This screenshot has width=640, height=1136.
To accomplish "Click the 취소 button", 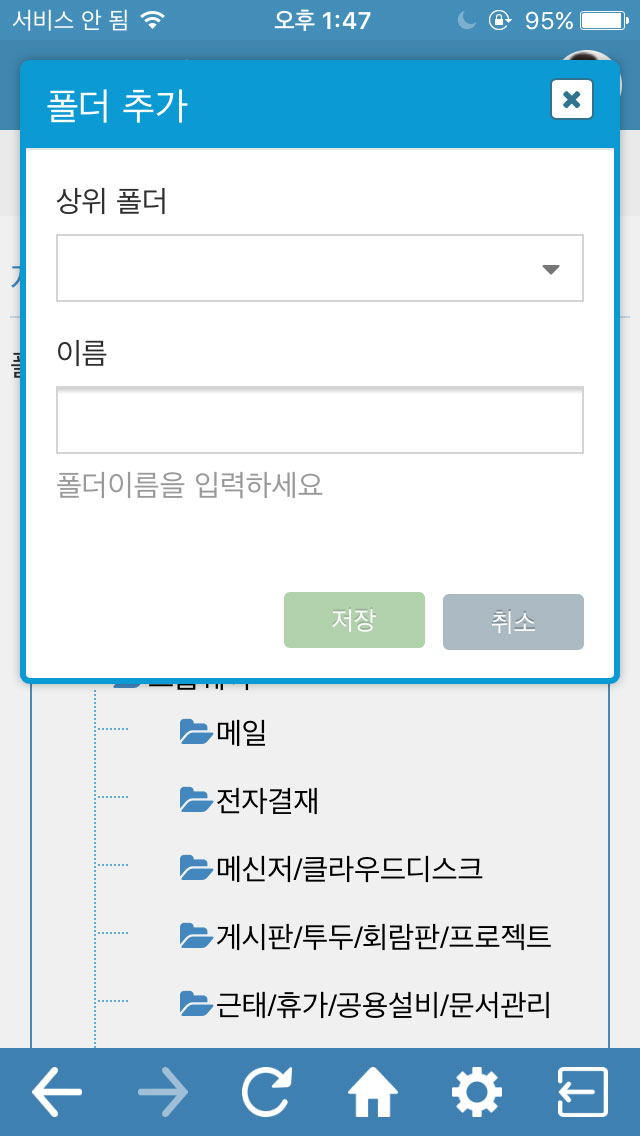I will 513,622.
